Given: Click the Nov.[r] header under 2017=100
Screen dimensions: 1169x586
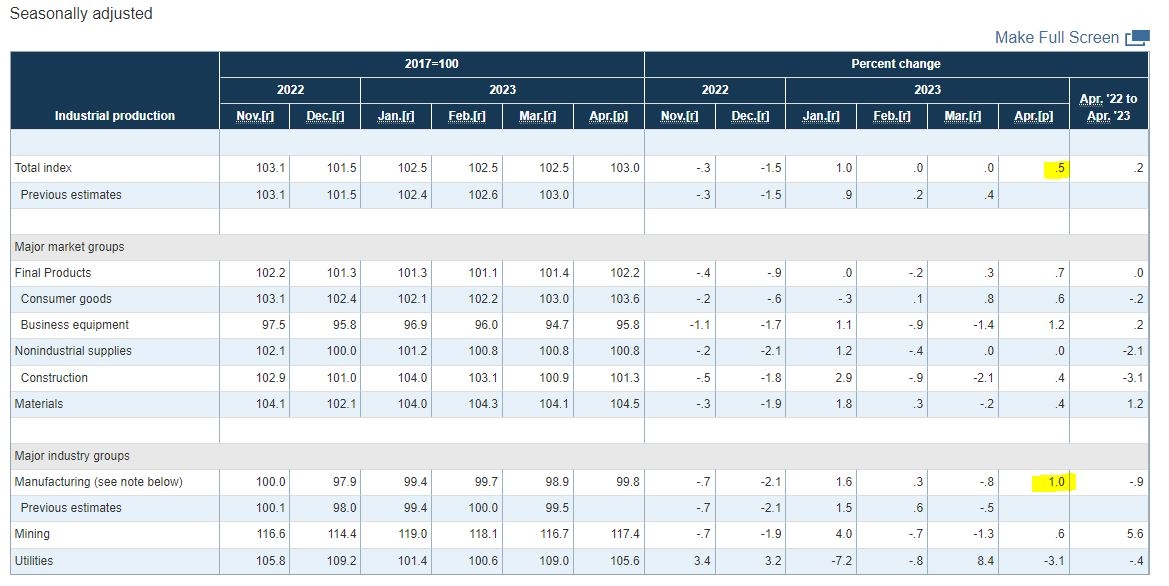Looking at the screenshot, I should [255, 116].
